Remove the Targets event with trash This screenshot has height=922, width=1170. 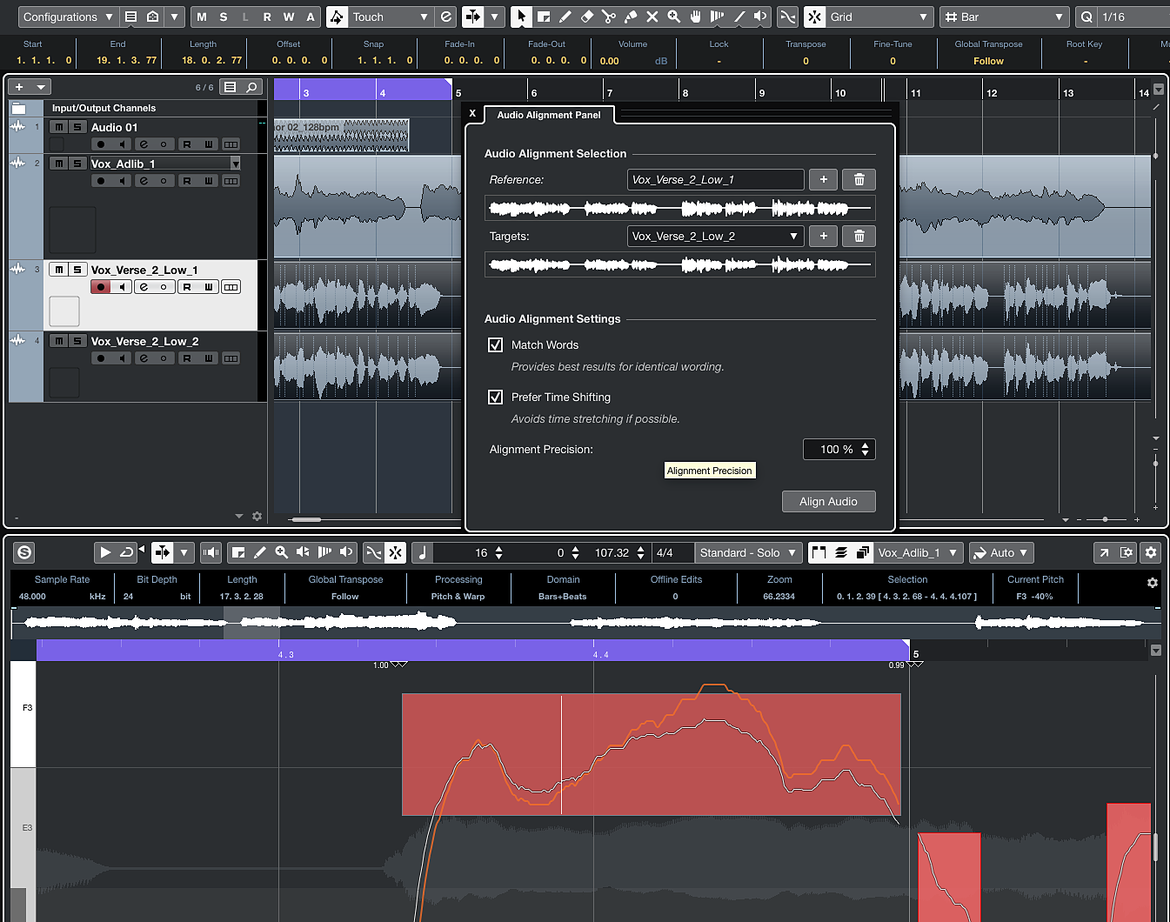coord(859,236)
